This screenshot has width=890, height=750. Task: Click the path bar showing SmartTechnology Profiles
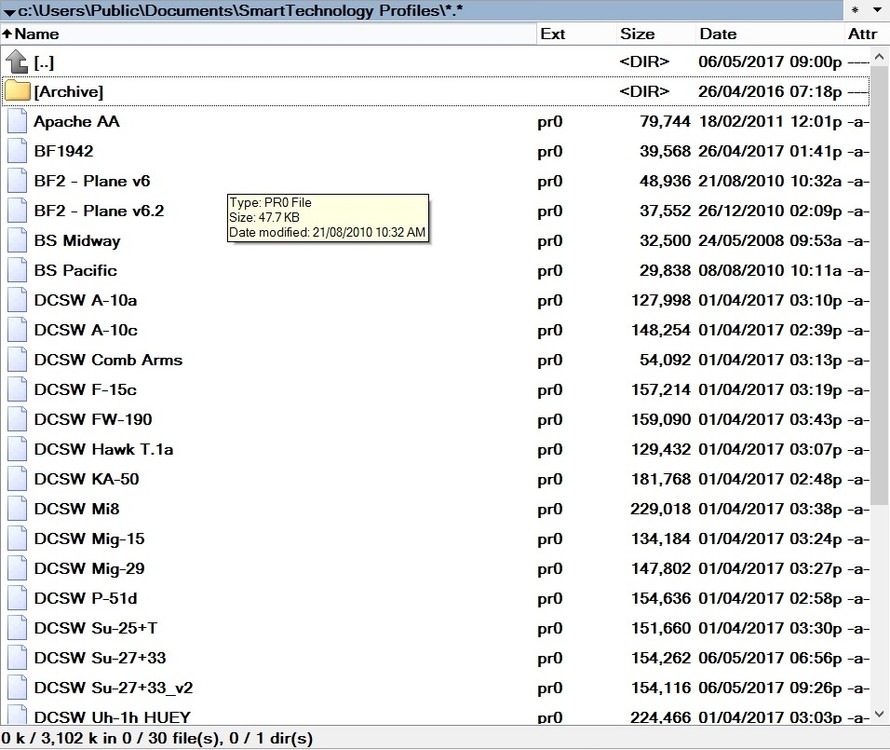[423, 10]
